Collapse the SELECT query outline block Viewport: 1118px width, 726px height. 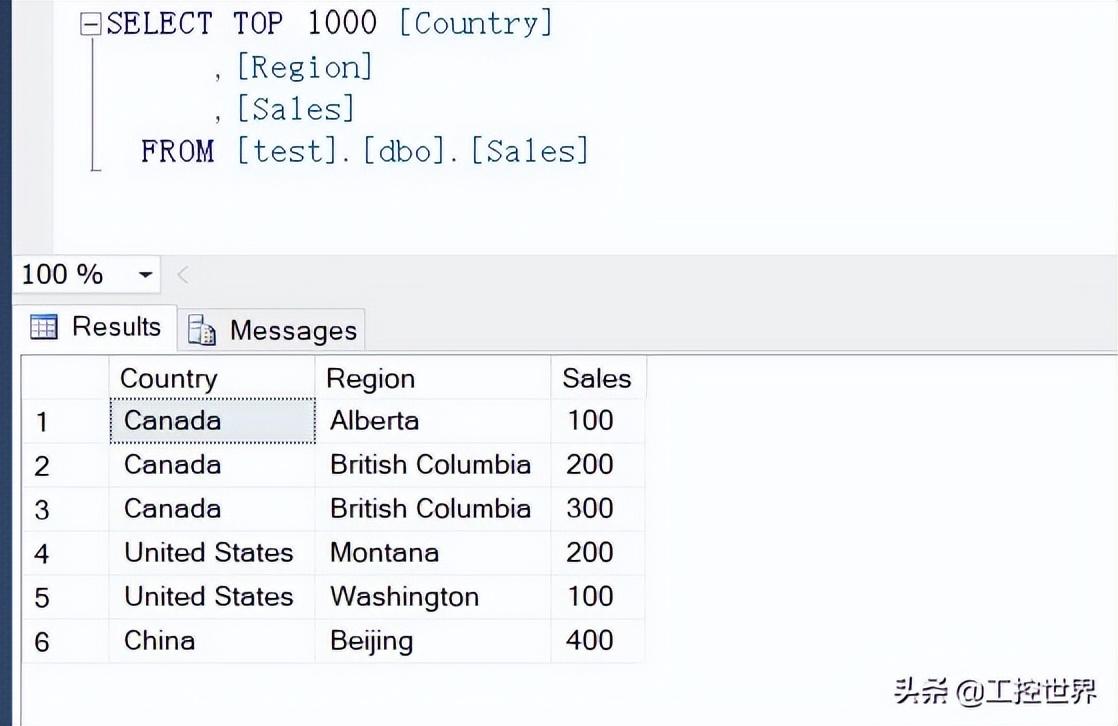coord(91,25)
